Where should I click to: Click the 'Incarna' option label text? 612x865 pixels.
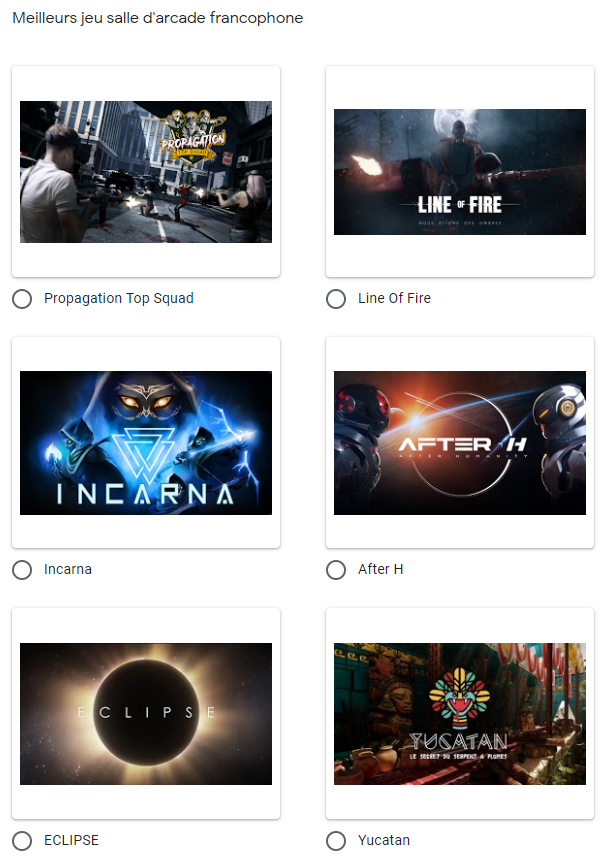(68, 569)
